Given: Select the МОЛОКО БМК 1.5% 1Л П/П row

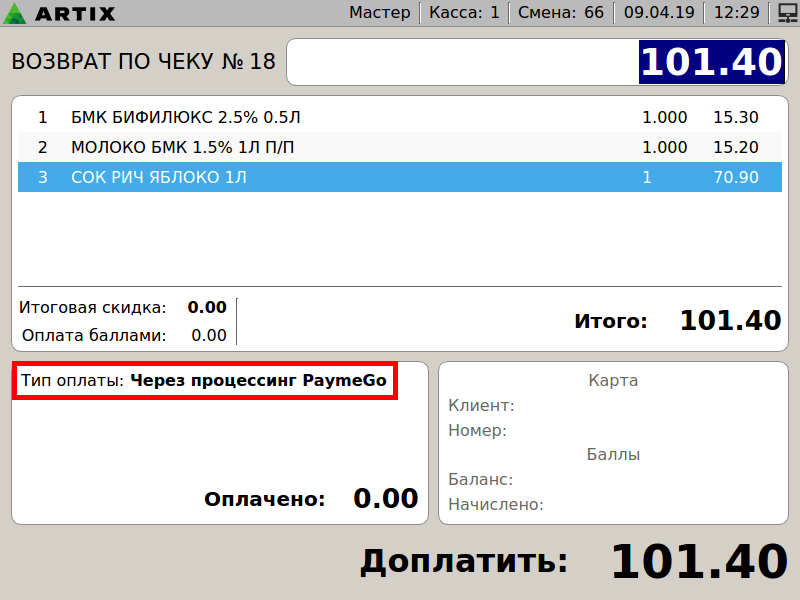Looking at the screenshot, I should click(398, 147).
